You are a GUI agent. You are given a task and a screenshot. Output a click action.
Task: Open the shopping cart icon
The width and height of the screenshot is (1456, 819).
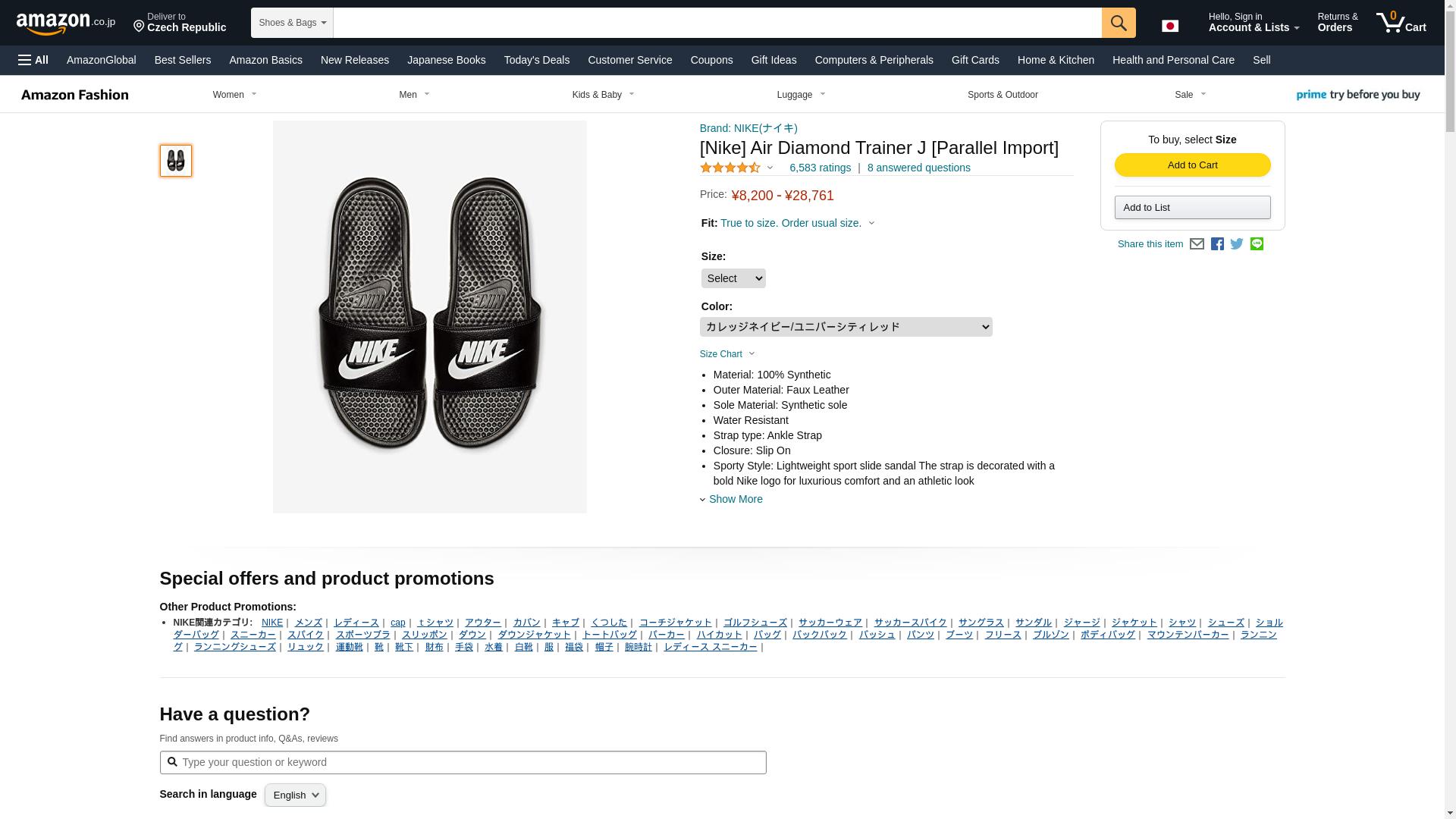coord(1401,23)
